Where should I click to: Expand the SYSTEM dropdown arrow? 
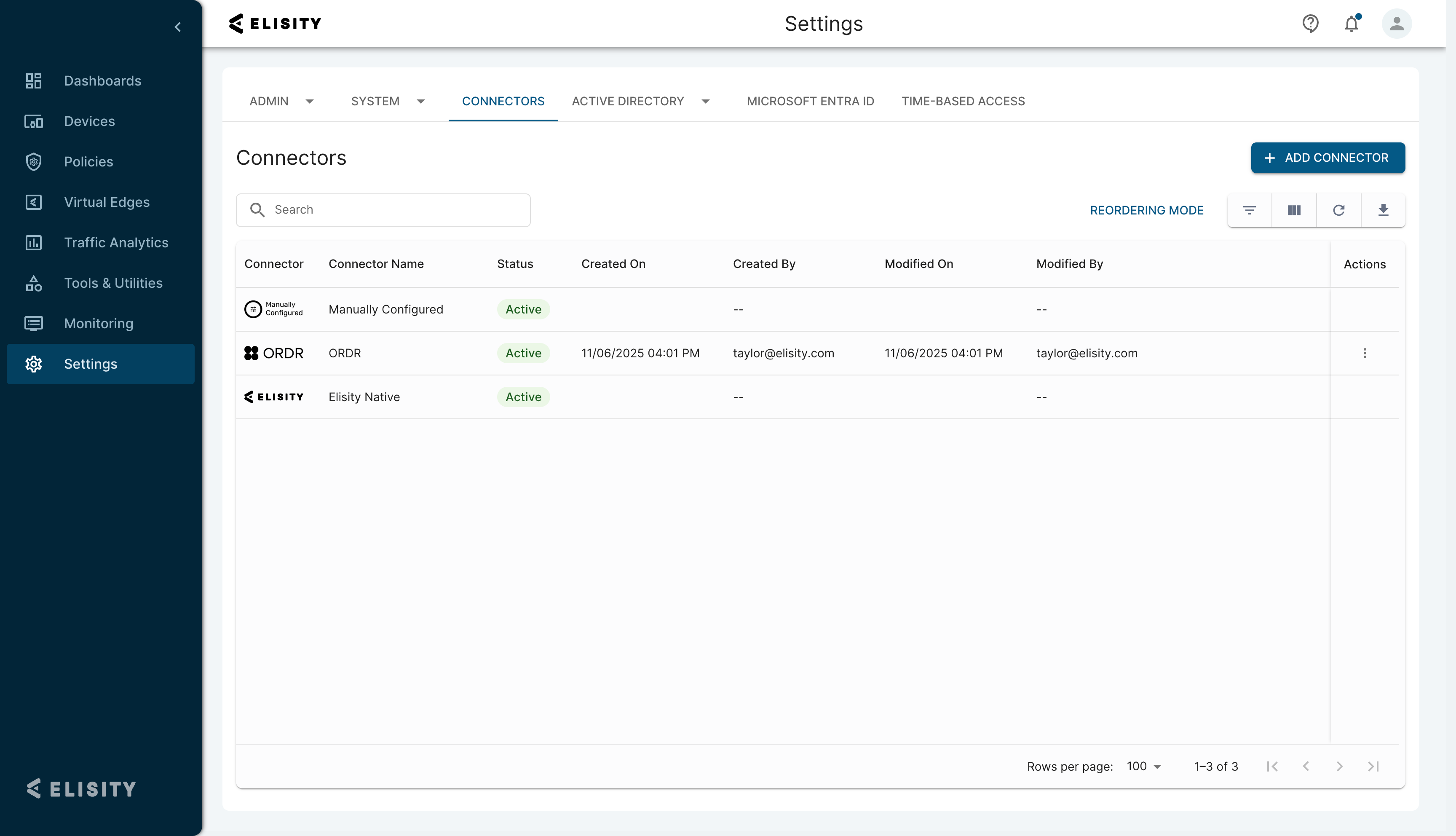(x=421, y=102)
